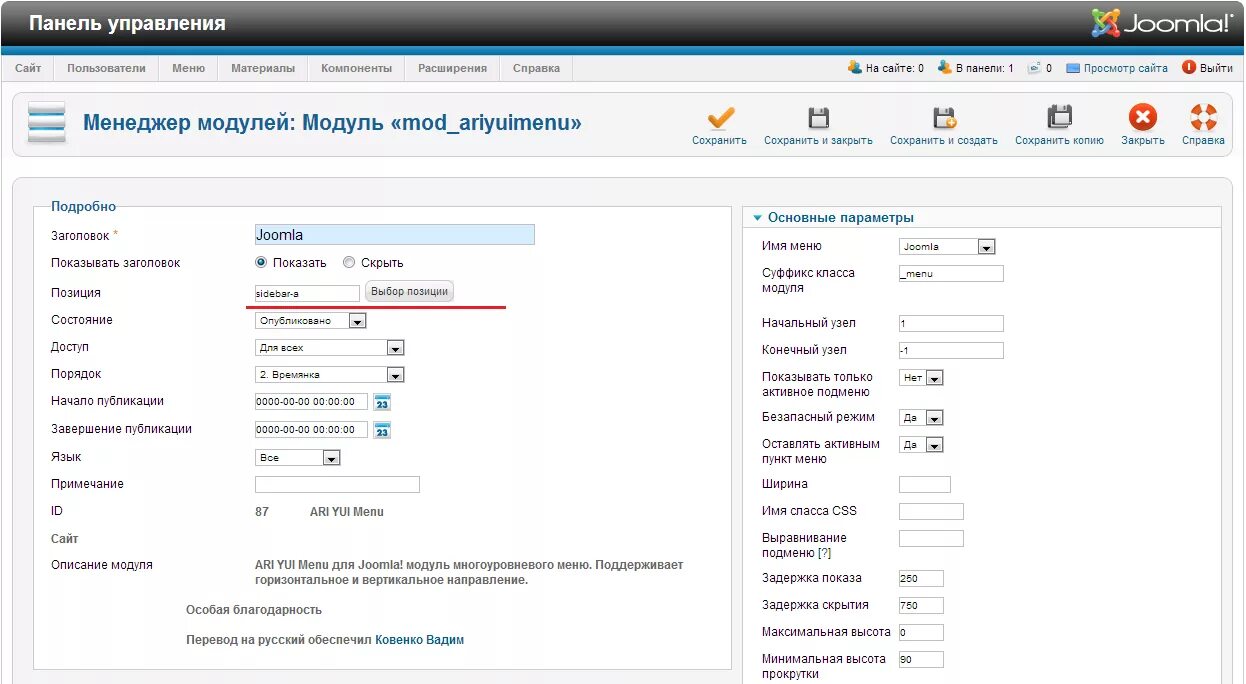Click the Минимальная высота прокрутки field

[x=921, y=660]
